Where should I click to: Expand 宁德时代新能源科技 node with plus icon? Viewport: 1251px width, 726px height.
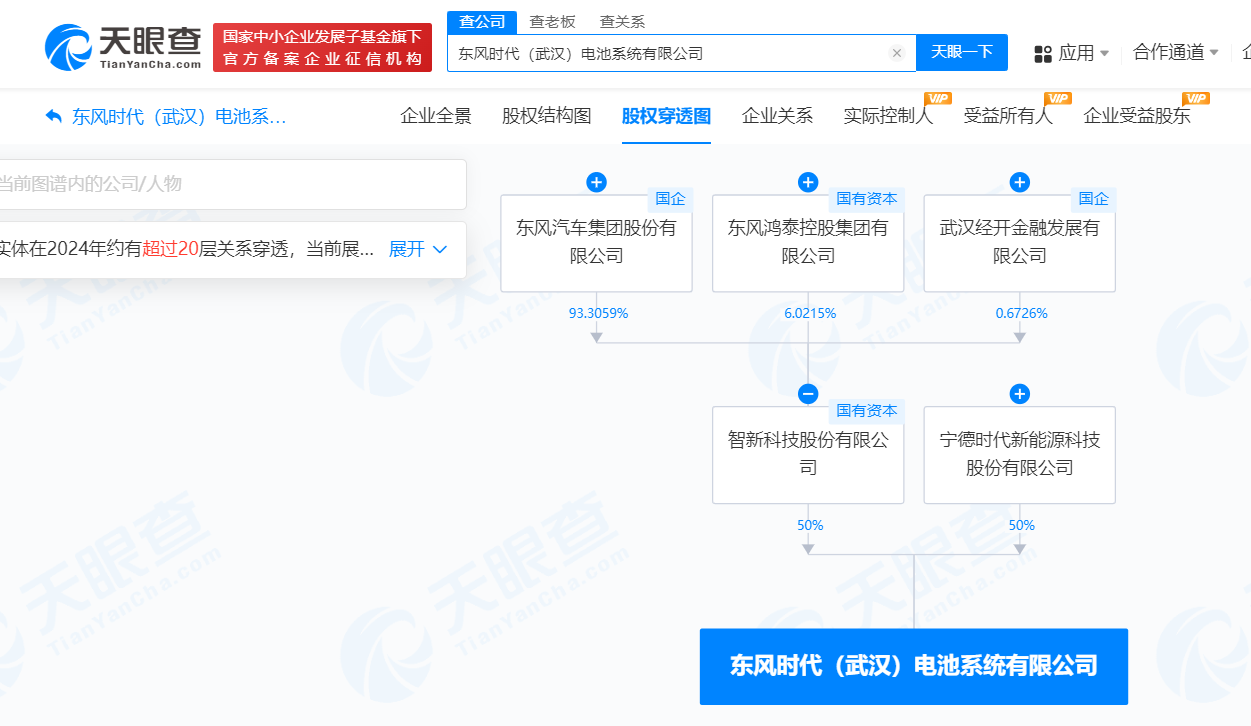1019,394
